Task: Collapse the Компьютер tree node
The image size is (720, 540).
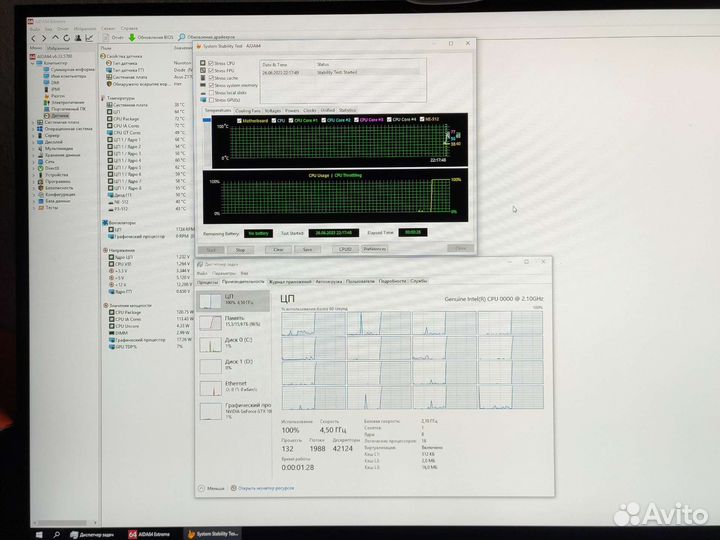Action: pyautogui.click(x=33, y=63)
